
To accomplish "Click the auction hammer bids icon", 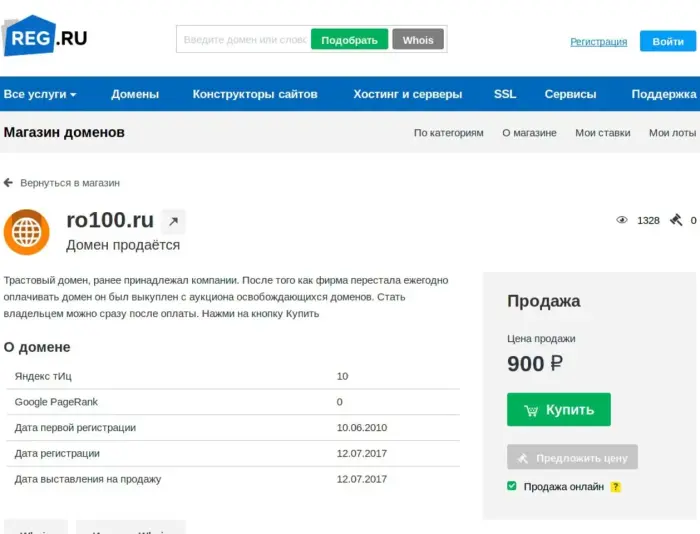I will 676,220.
